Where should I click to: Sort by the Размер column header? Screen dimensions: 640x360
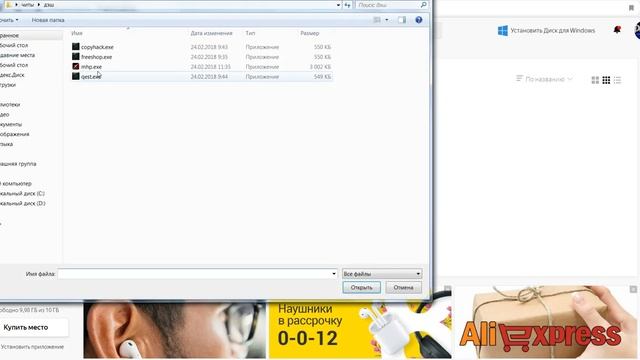pyautogui.click(x=310, y=33)
